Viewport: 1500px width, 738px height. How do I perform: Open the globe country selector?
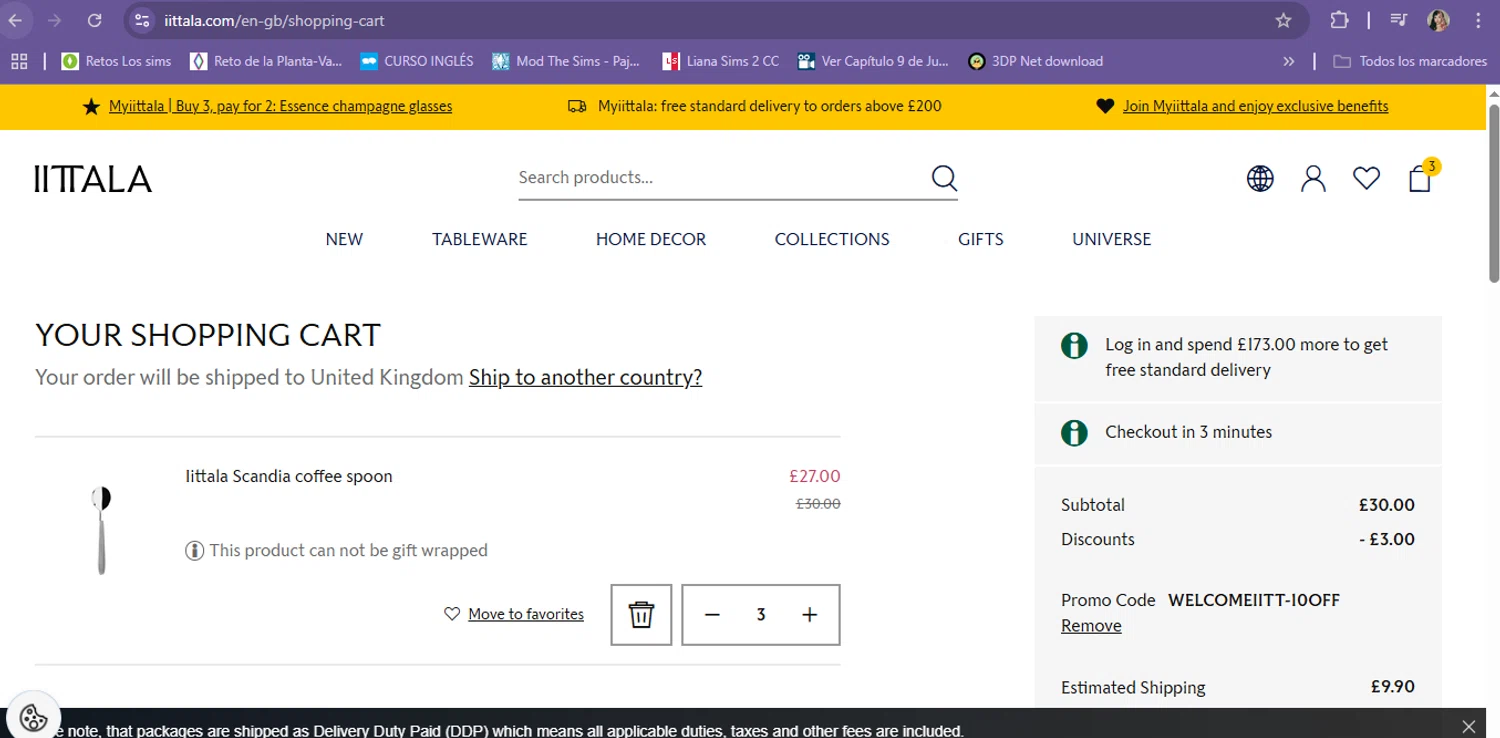point(1260,178)
